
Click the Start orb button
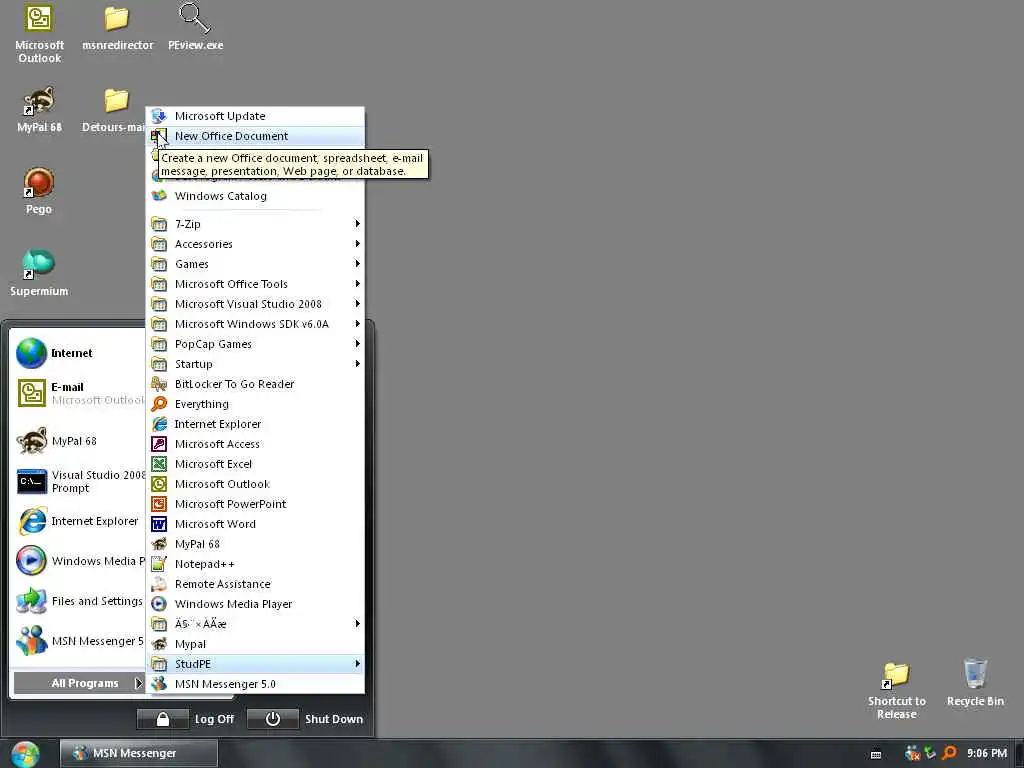25,754
